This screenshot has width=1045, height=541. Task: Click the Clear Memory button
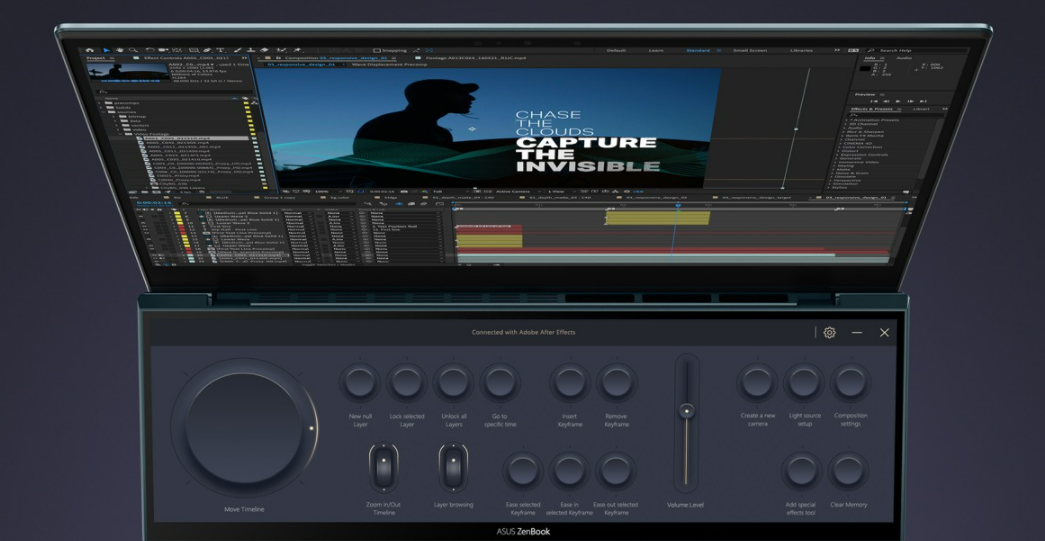click(848, 470)
